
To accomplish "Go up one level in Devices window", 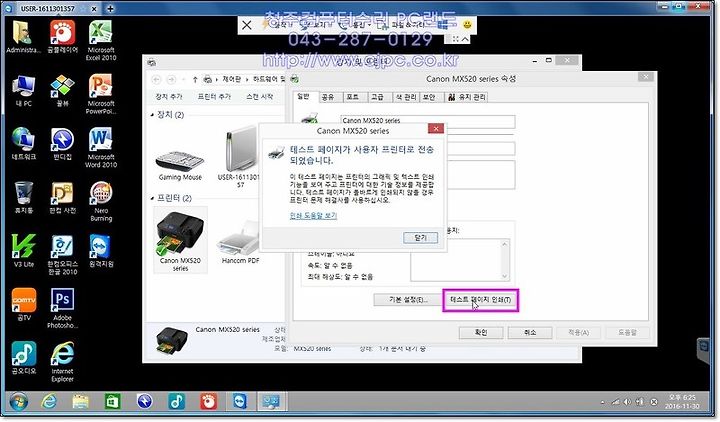I will pyautogui.click(x=195, y=79).
